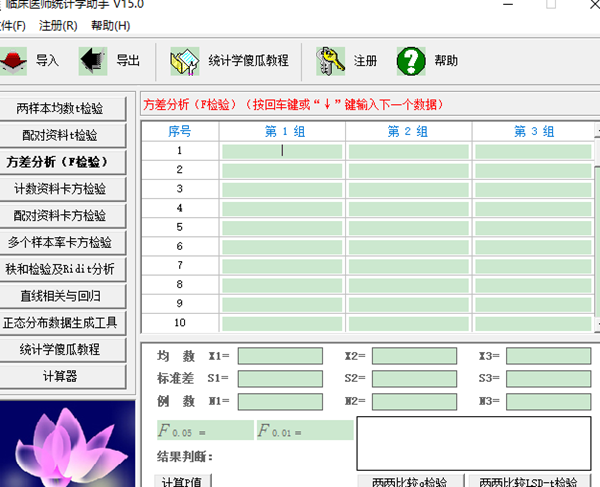Image resolution: width=600 pixels, height=487 pixels.
Task: Click row 8 cell of 第 1 组
Action: coord(282,285)
